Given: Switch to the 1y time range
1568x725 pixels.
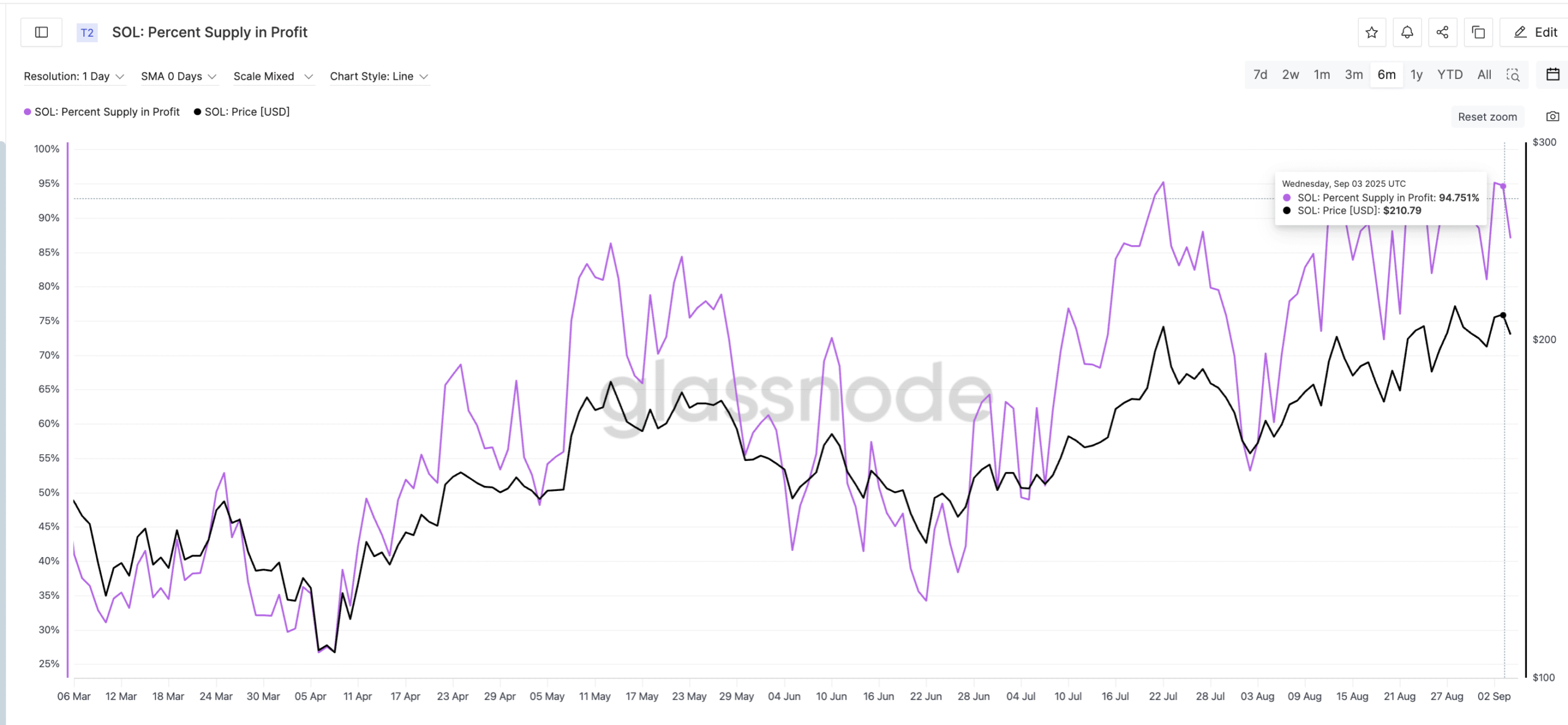Looking at the screenshot, I should 1417,74.
